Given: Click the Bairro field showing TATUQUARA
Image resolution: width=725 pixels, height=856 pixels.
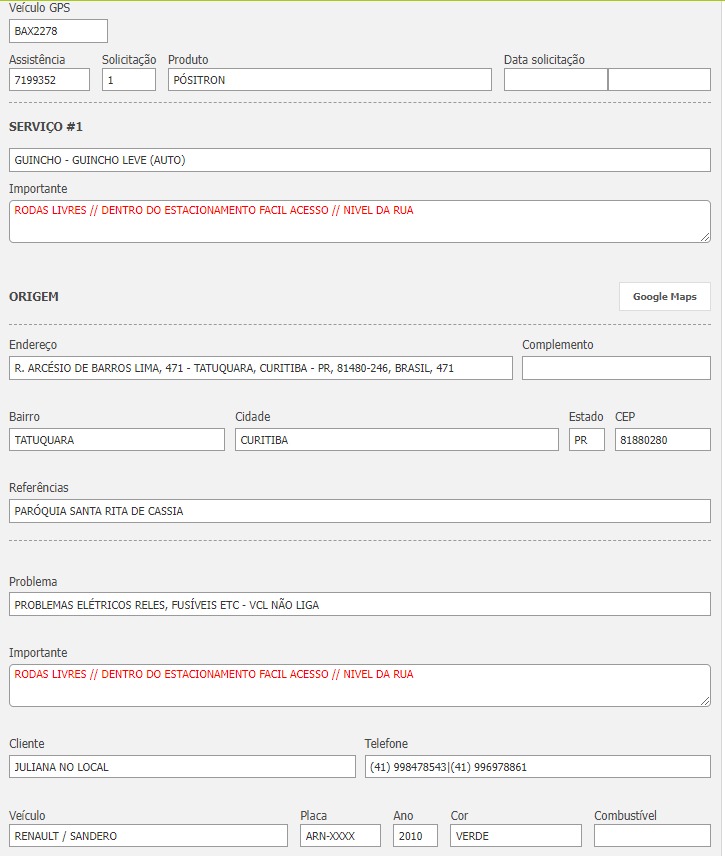Looking at the screenshot, I should [117, 440].
